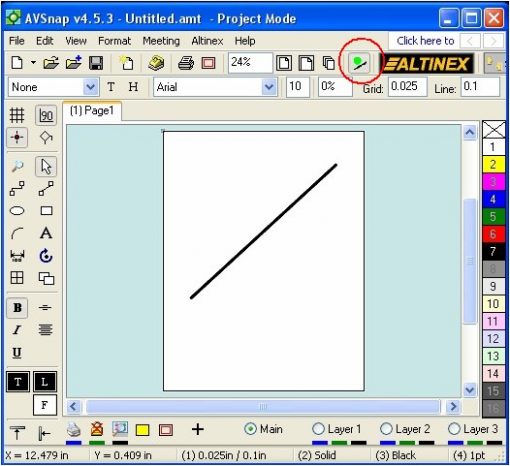Click the floppy disk Save icon
Screen dimensions: 510x466
coord(96,63)
